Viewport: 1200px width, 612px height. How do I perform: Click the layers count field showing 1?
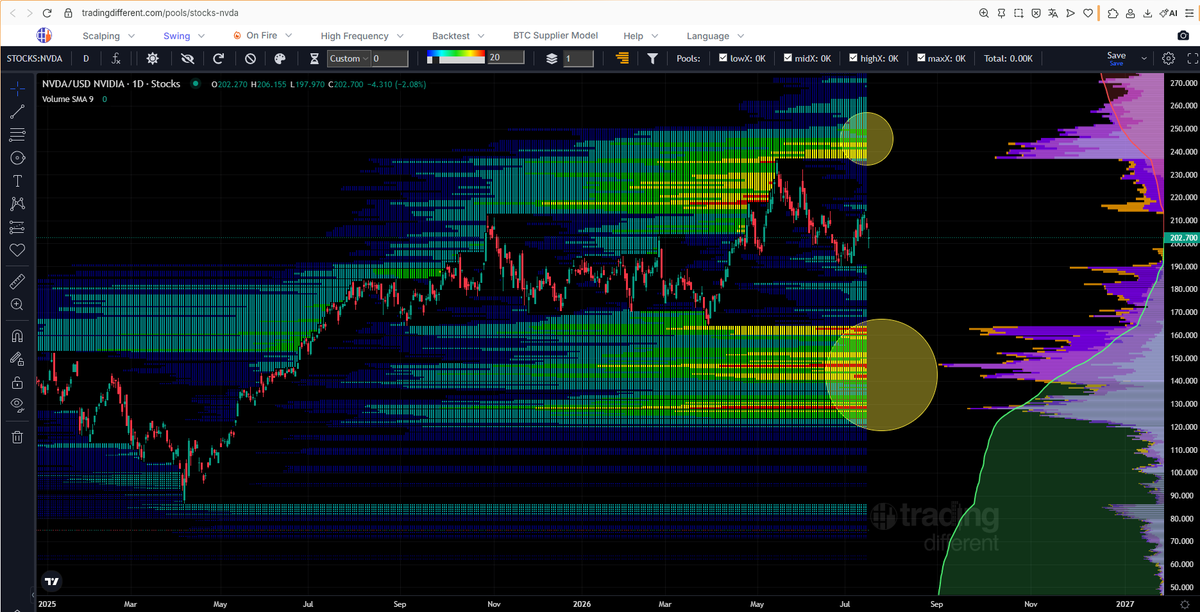click(579, 59)
